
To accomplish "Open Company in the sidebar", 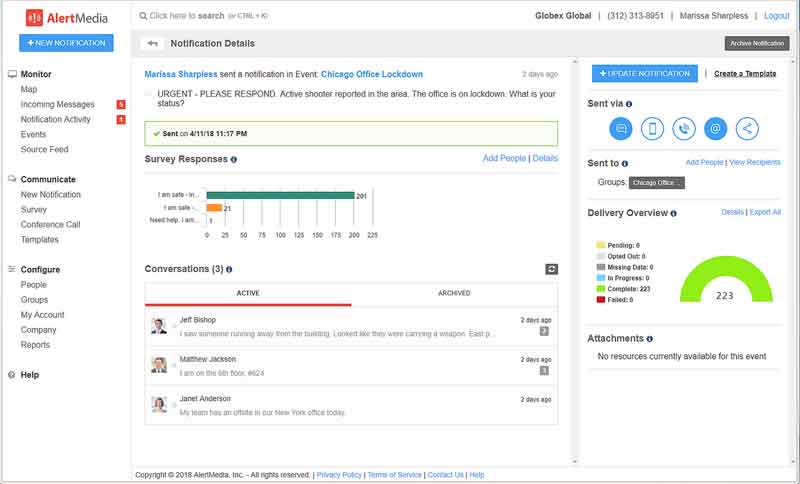I will click(38, 330).
